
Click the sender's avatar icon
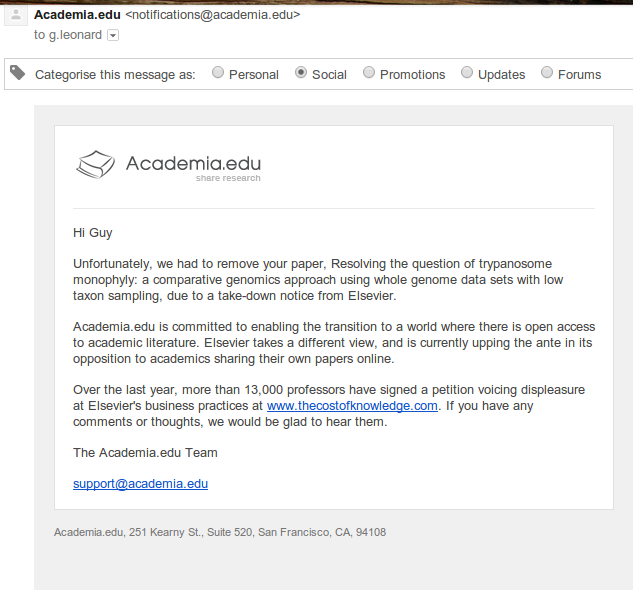[15, 17]
